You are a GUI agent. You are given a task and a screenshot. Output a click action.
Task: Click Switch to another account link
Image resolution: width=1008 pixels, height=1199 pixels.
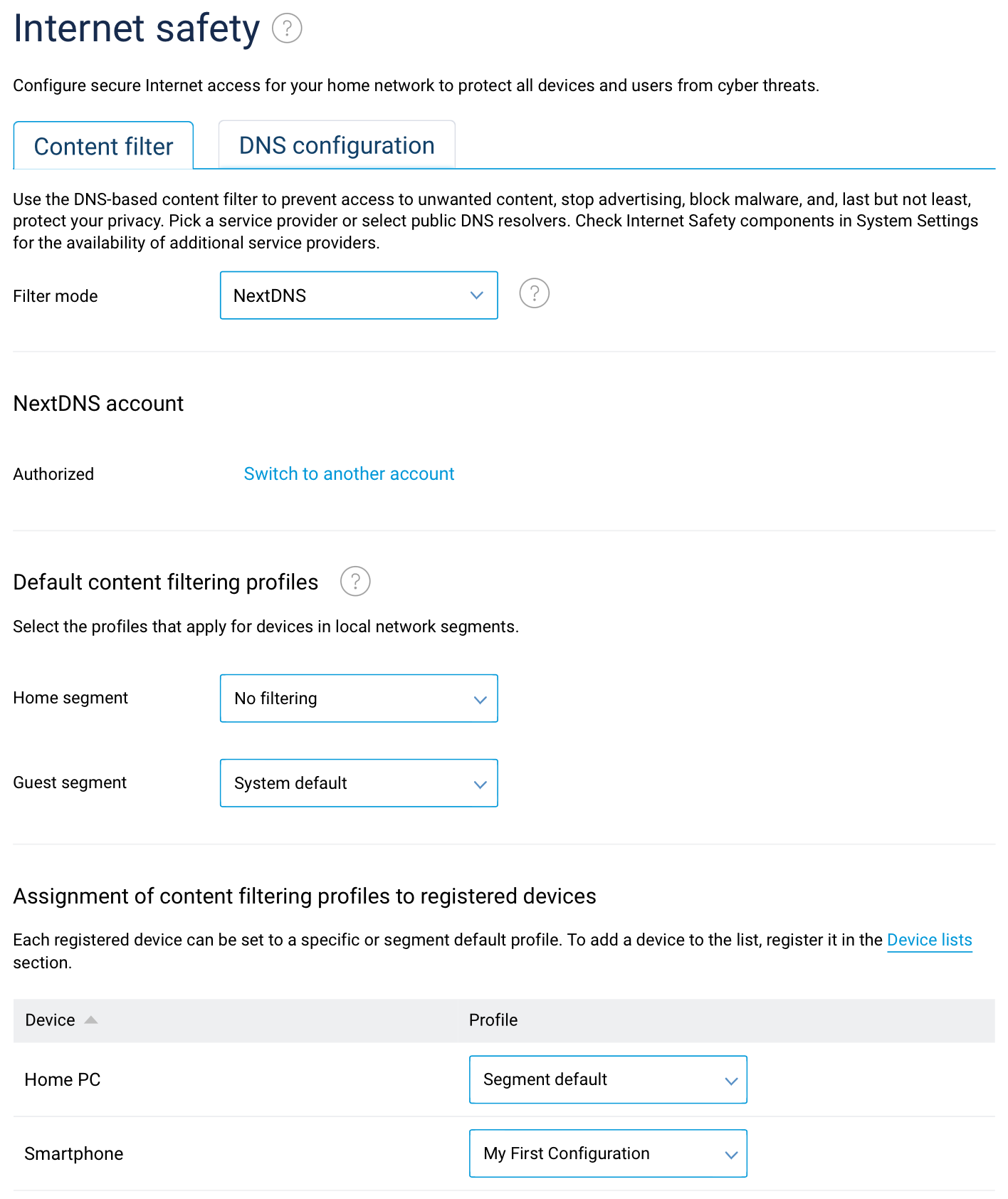click(x=349, y=473)
